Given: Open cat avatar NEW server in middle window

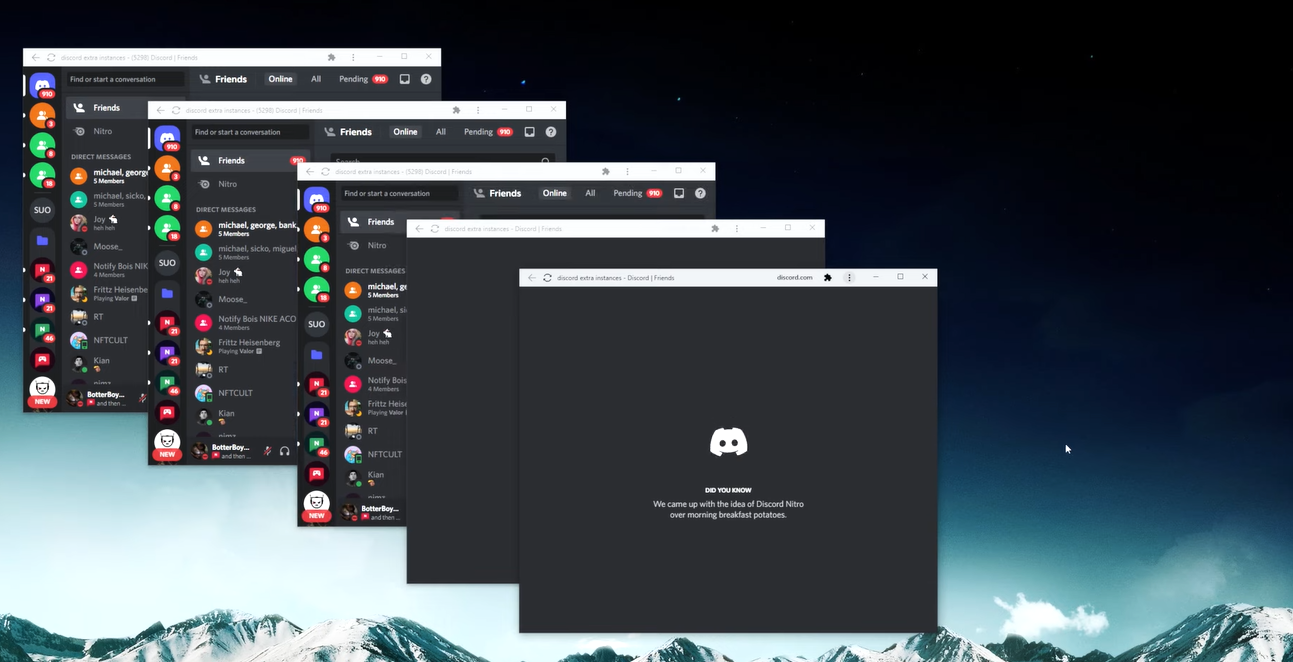Looking at the screenshot, I should point(316,503).
